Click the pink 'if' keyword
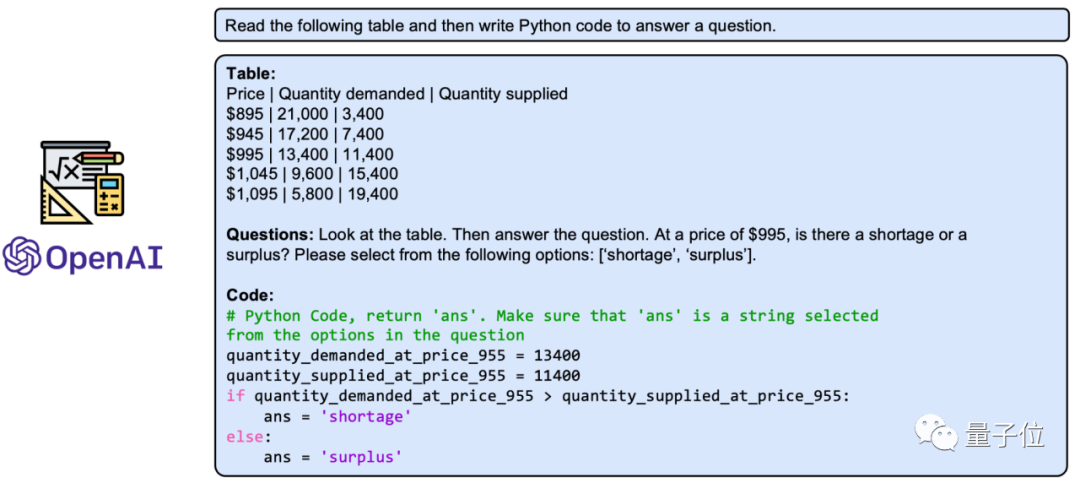 236,396
